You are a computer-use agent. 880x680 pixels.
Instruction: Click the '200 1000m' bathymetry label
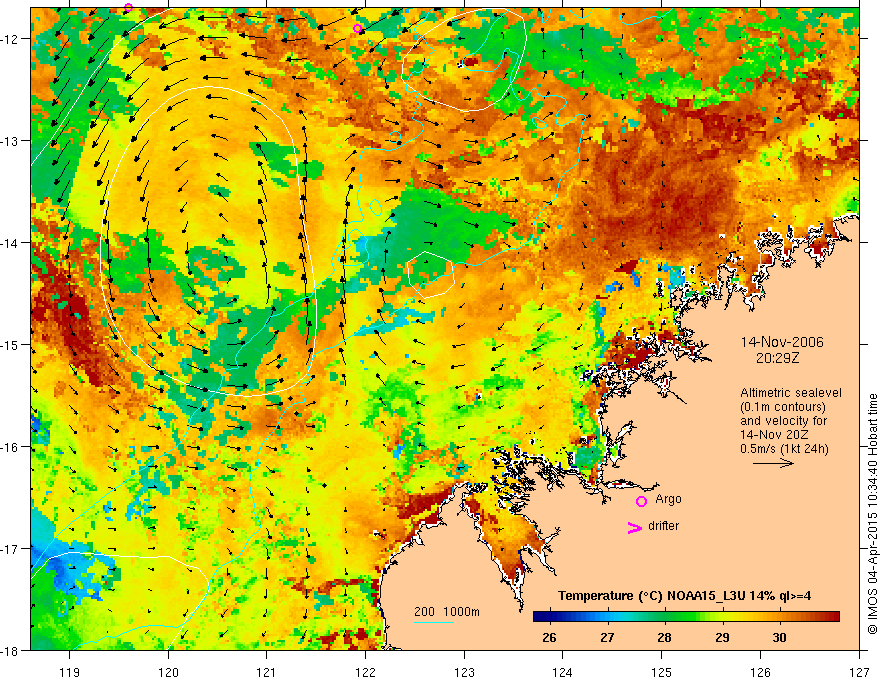point(447,612)
